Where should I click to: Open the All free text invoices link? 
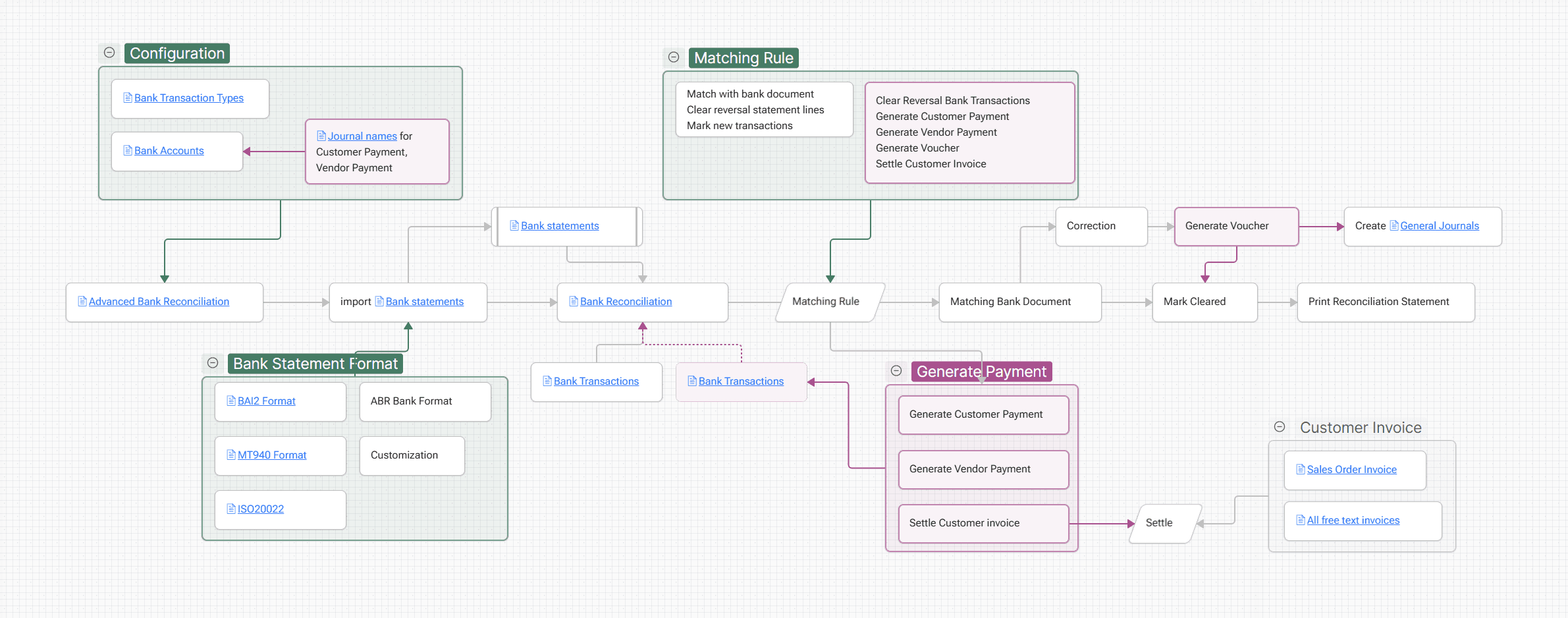(1353, 520)
